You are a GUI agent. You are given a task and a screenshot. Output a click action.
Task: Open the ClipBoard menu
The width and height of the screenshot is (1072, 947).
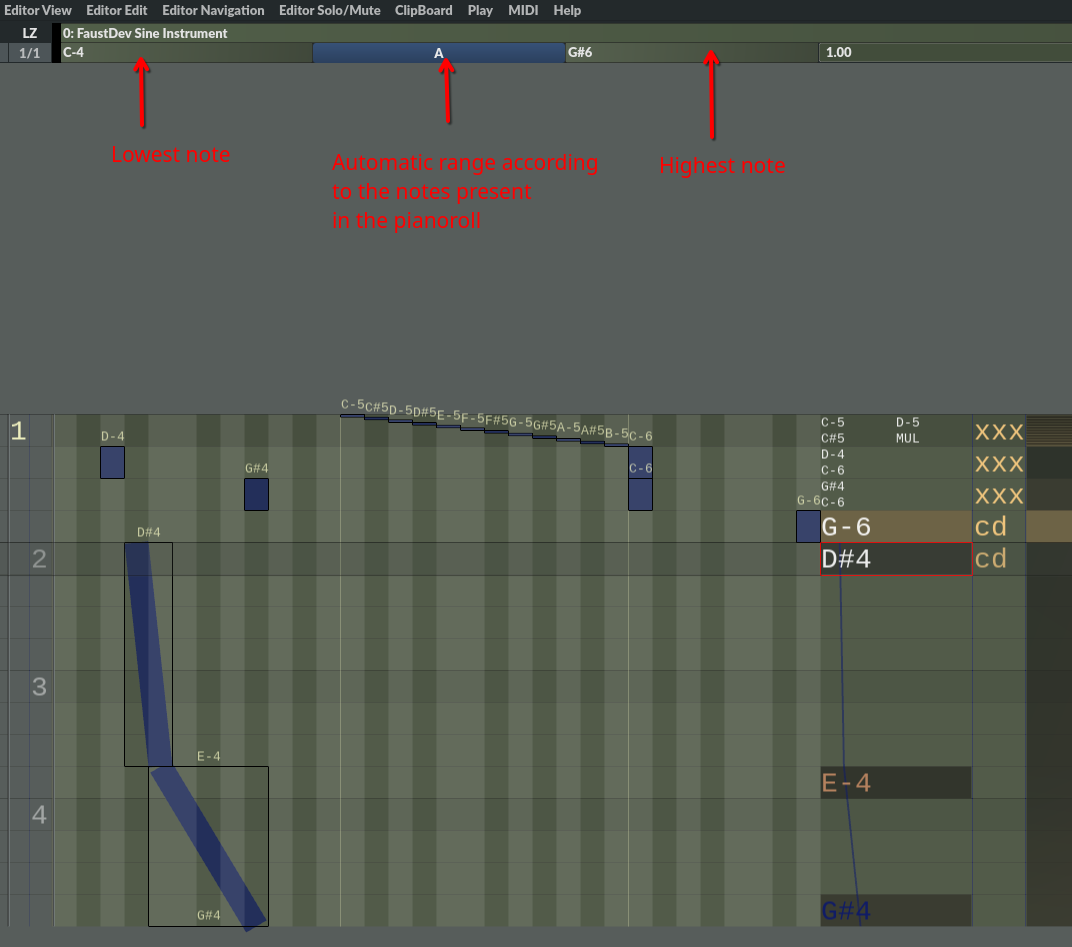point(423,10)
